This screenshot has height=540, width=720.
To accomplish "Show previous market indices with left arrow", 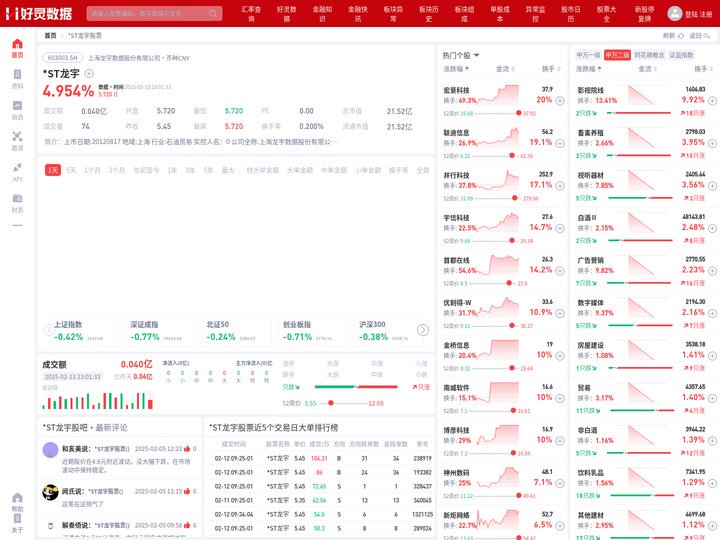I will point(49,330).
